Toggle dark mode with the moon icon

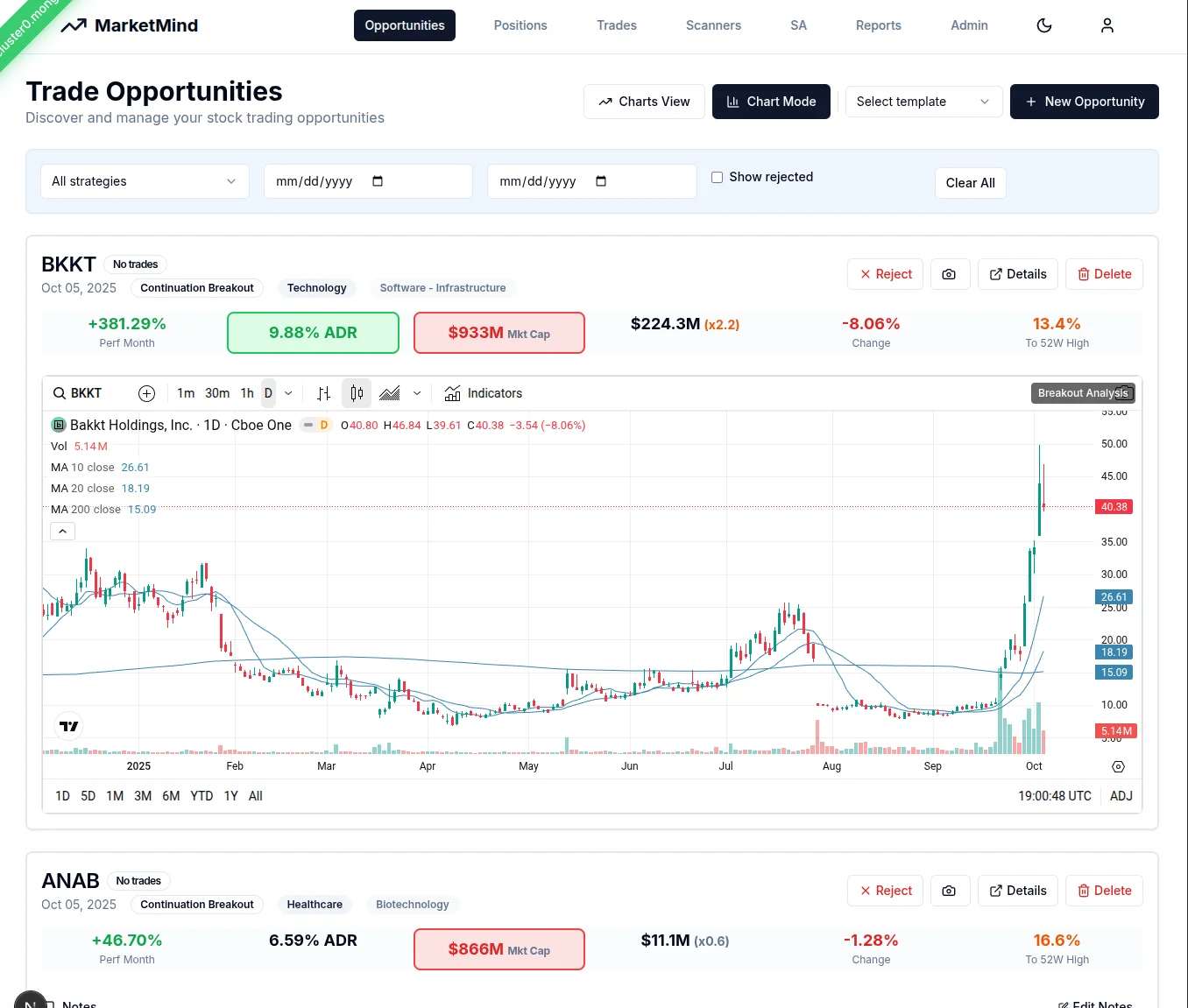pos(1044,25)
